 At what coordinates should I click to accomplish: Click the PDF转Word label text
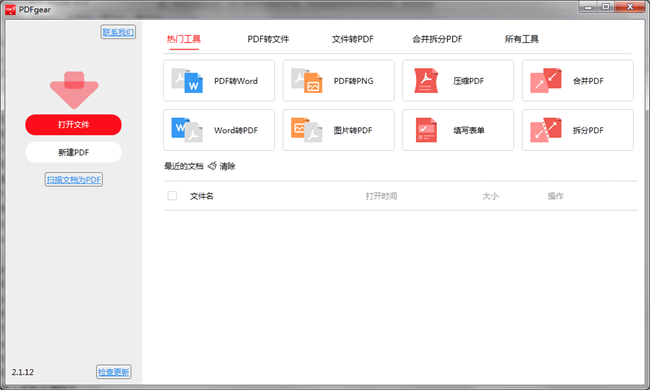[236, 81]
